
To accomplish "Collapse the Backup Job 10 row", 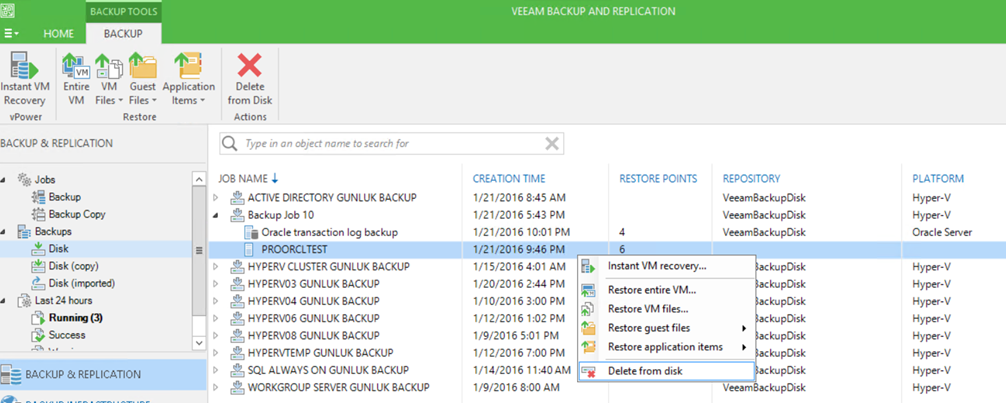I will [x=215, y=215].
